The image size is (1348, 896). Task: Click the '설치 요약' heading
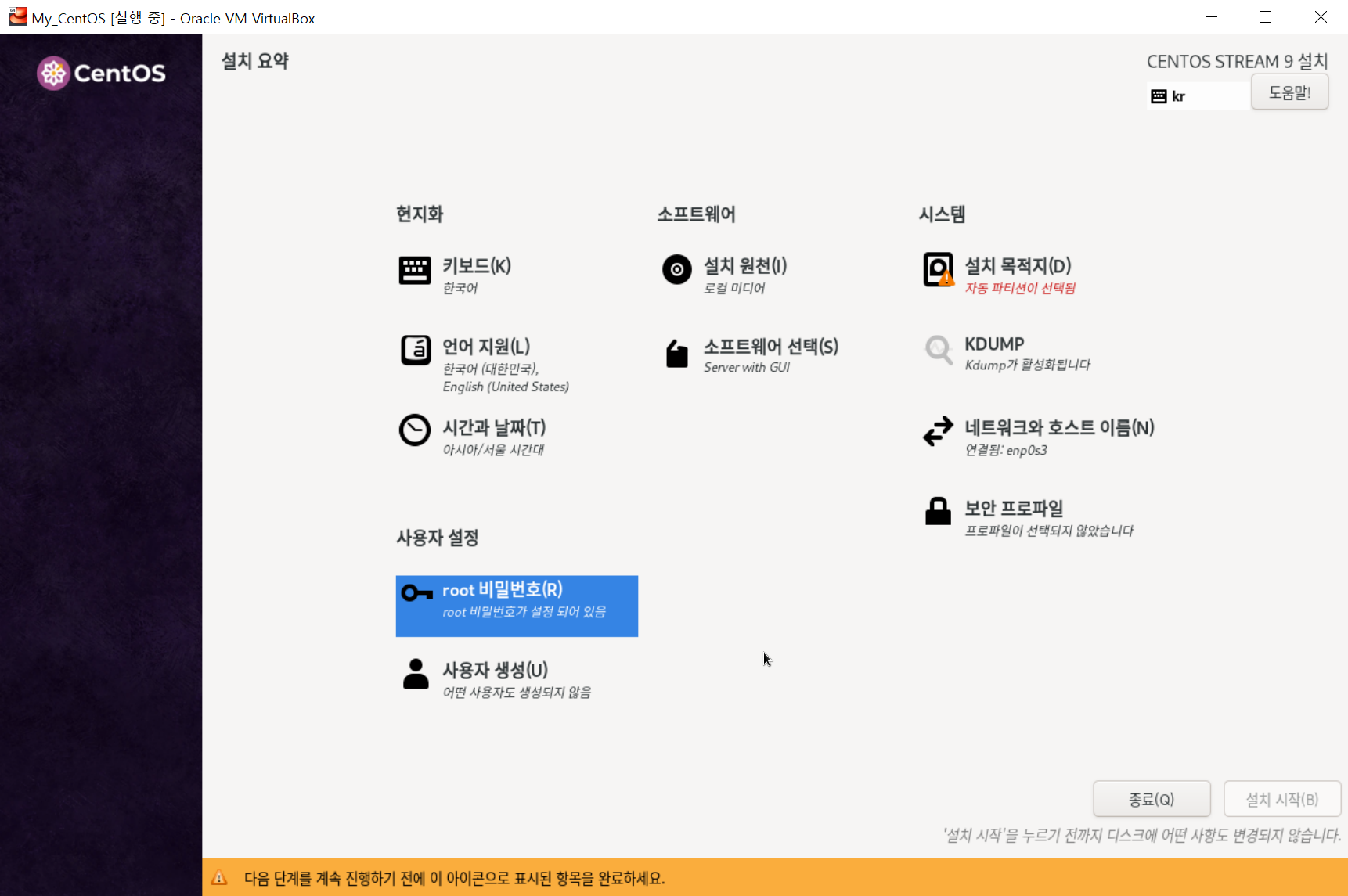(x=255, y=61)
